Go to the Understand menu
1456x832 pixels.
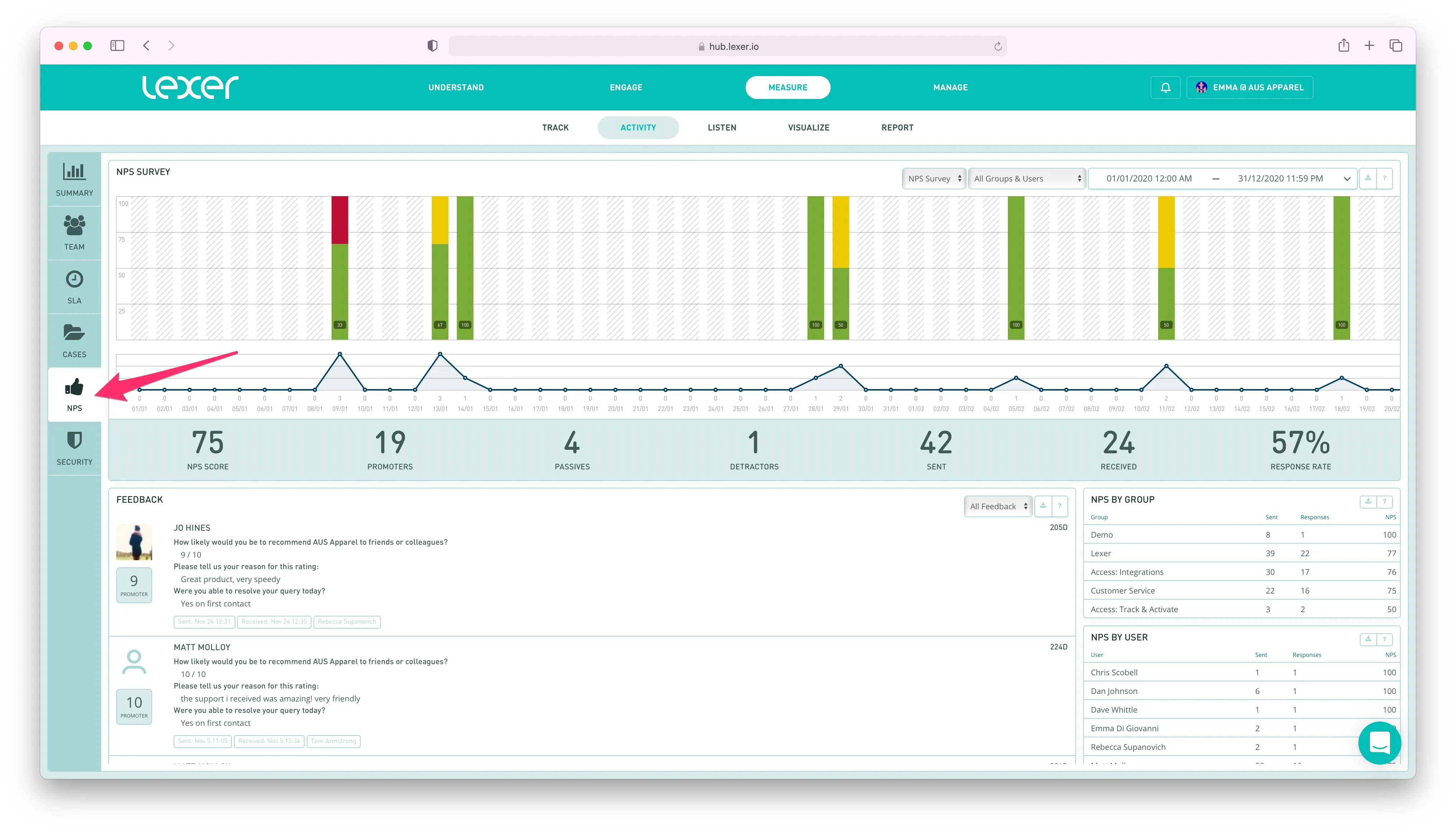click(x=456, y=88)
